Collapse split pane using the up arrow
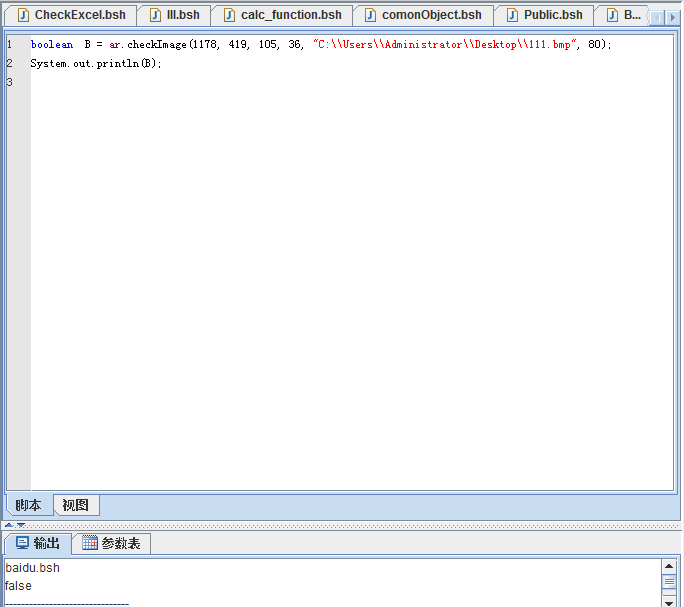Image resolution: width=684 pixels, height=607 pixels. 8,524
